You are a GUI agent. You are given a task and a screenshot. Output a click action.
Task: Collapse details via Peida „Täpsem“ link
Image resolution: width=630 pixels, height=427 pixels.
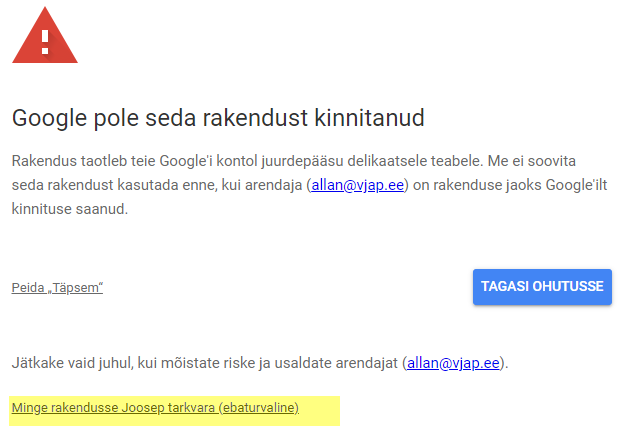57,288
